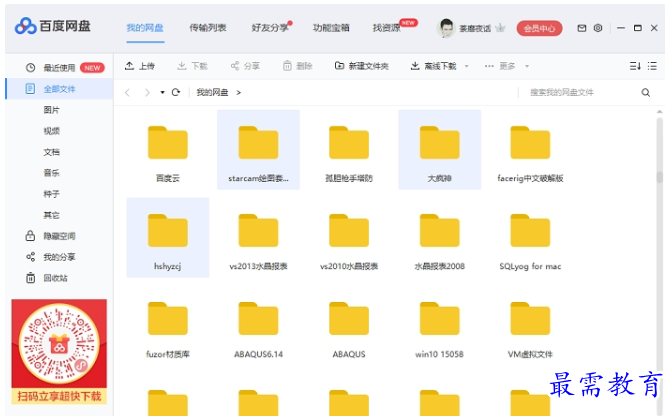Select 全部文件 in the sidebar
Screen dimensions: 671x416
click(59, 89)
